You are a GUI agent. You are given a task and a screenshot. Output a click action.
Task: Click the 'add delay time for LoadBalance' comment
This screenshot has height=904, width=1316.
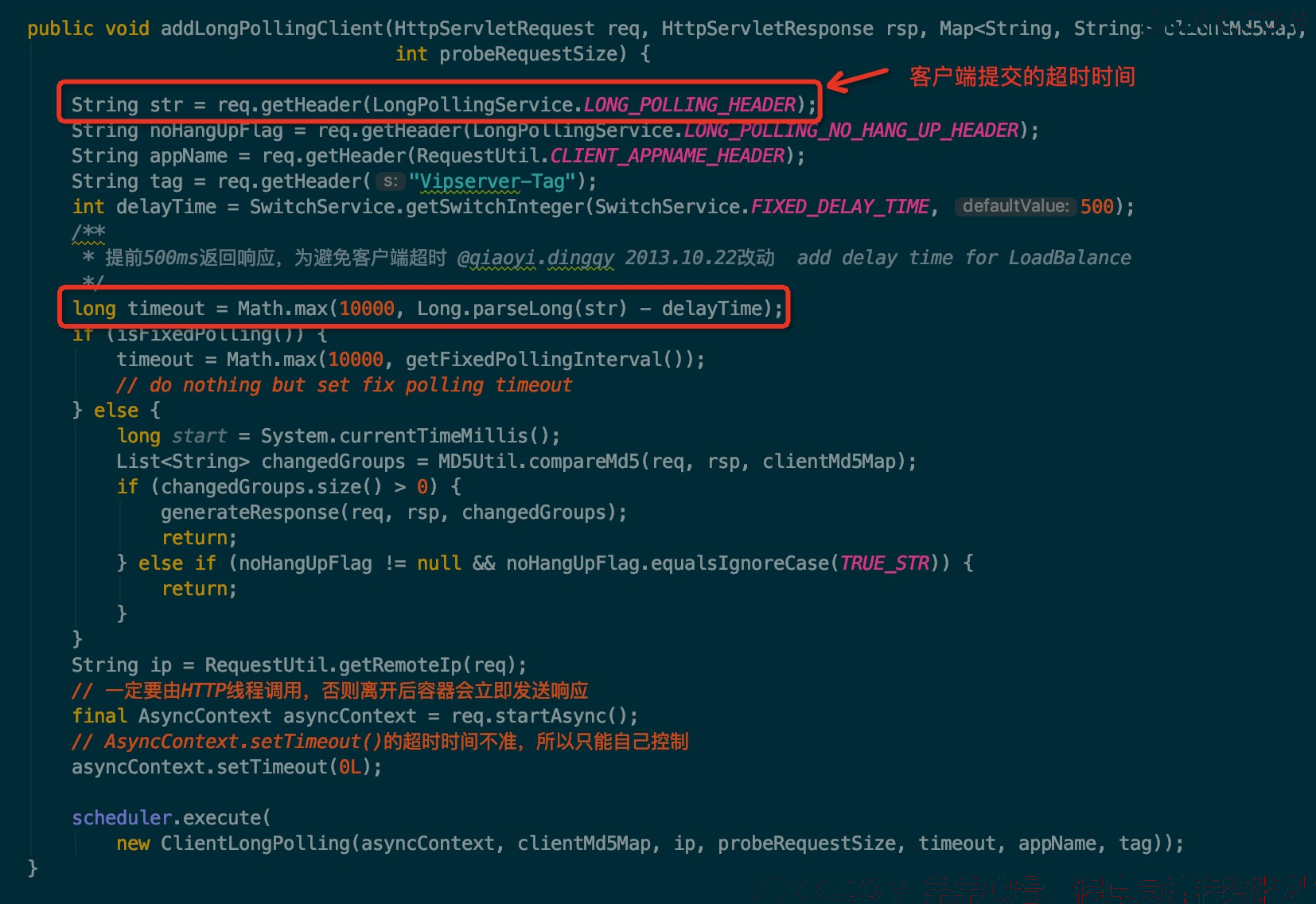coord(964,258)
